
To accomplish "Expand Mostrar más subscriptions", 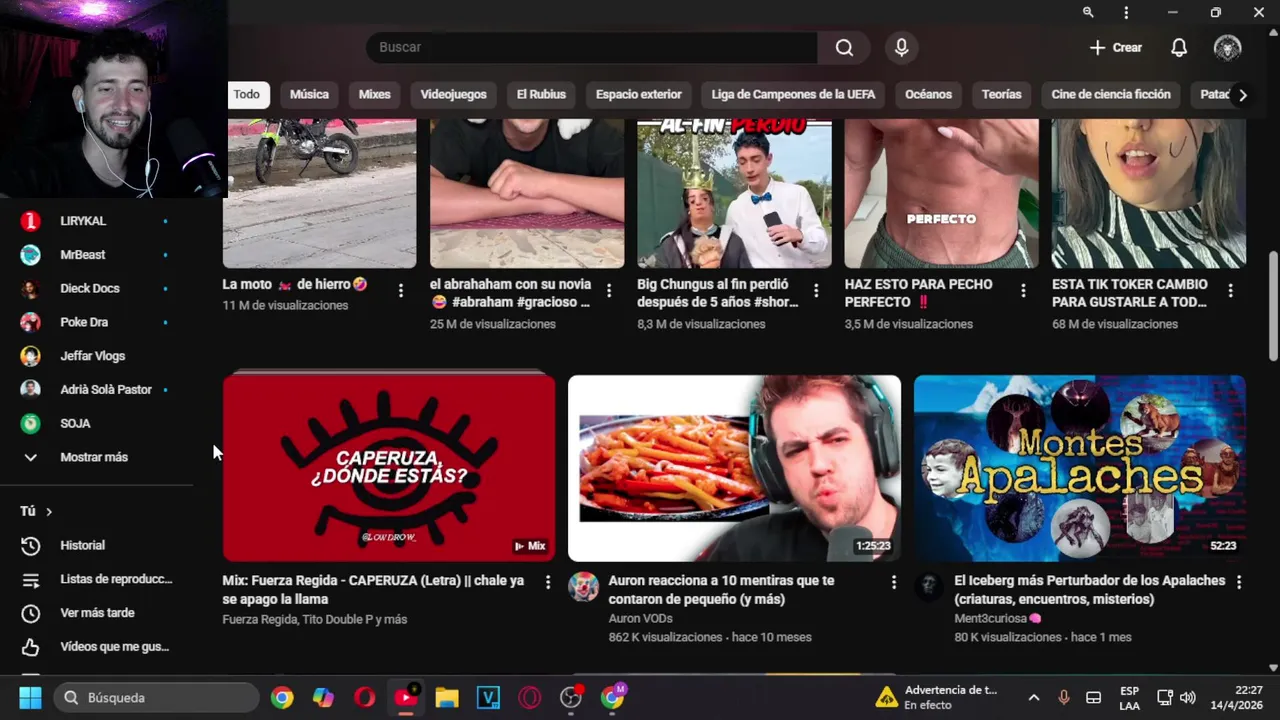I will tap(96, 457).
